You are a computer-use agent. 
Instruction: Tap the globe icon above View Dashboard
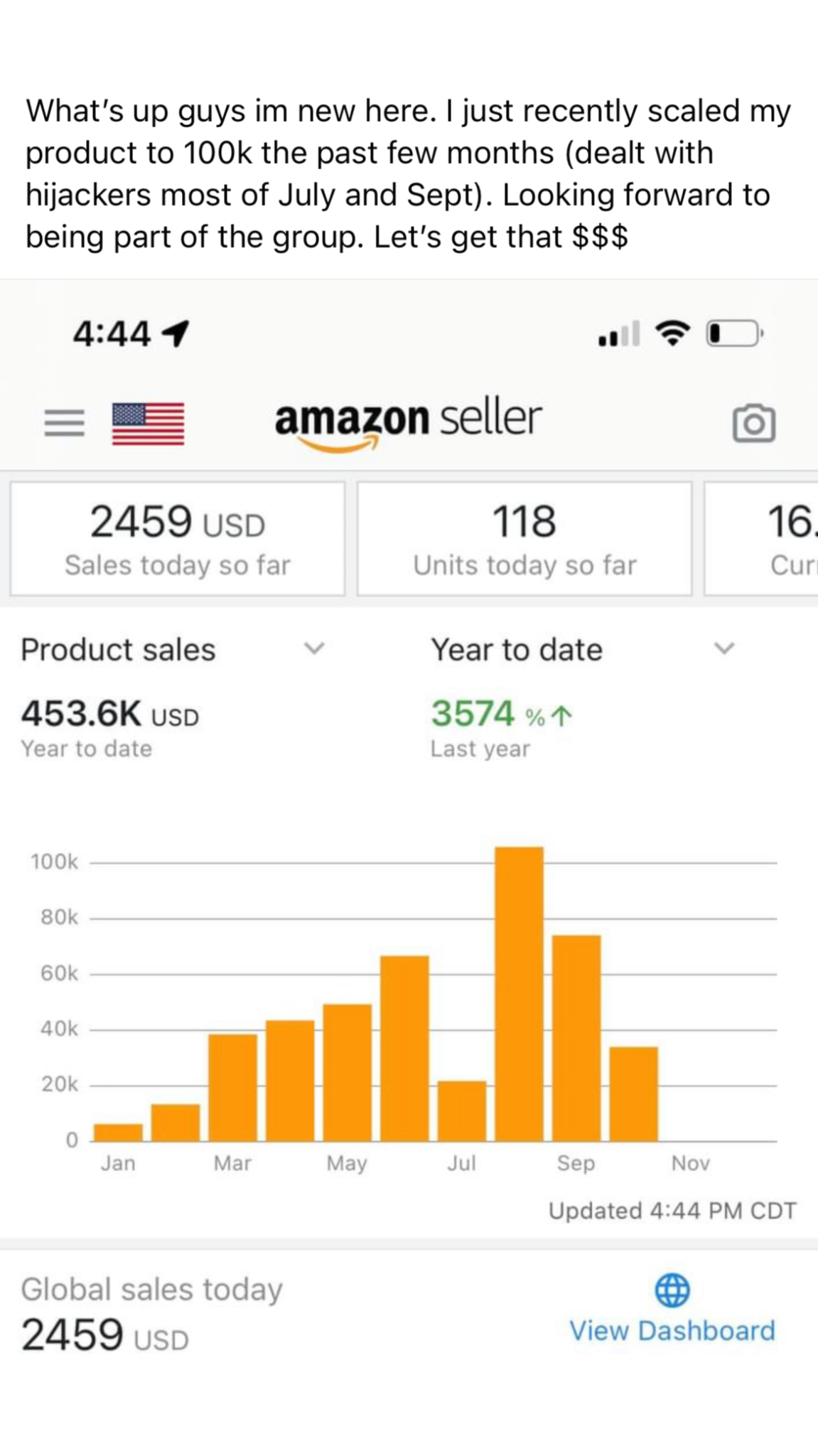pyautogui.click(x=672, y=1290)
